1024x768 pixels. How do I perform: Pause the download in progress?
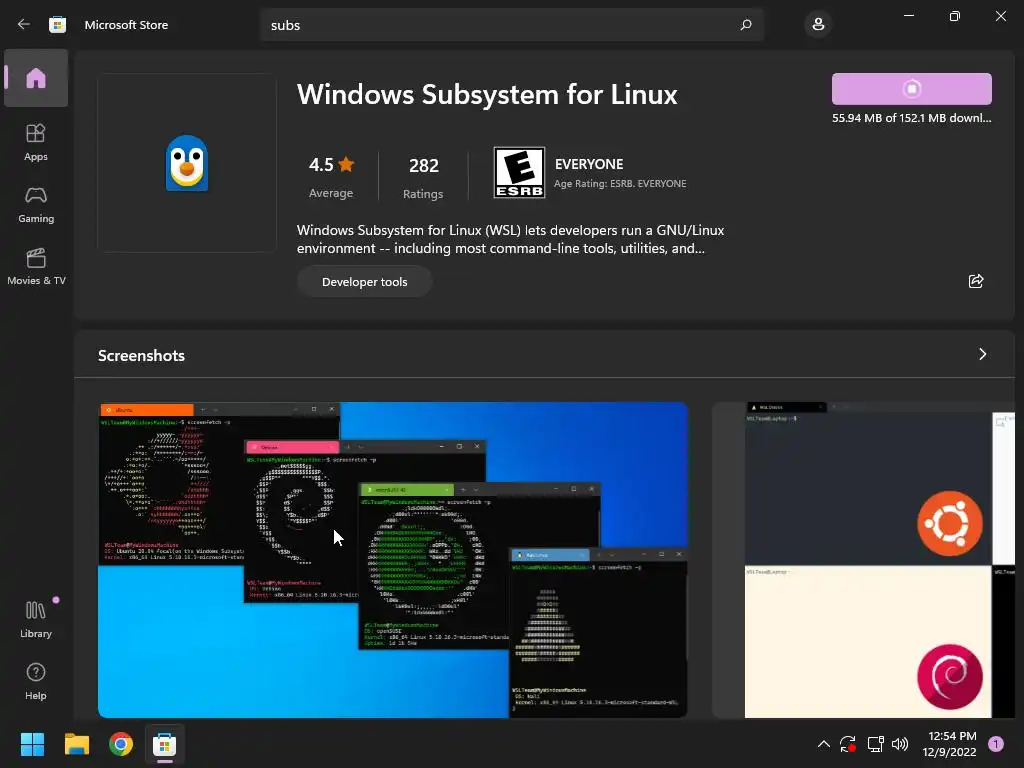(912, 89)
